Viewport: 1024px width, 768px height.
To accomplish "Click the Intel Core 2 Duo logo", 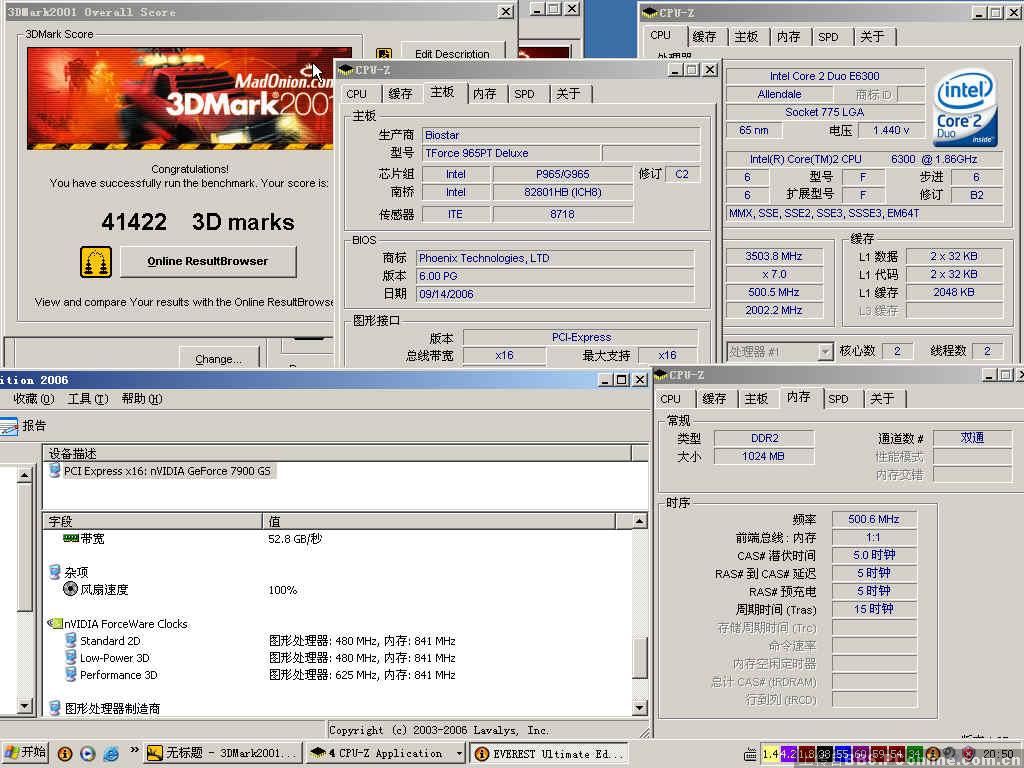I will [x=965, y=108].
